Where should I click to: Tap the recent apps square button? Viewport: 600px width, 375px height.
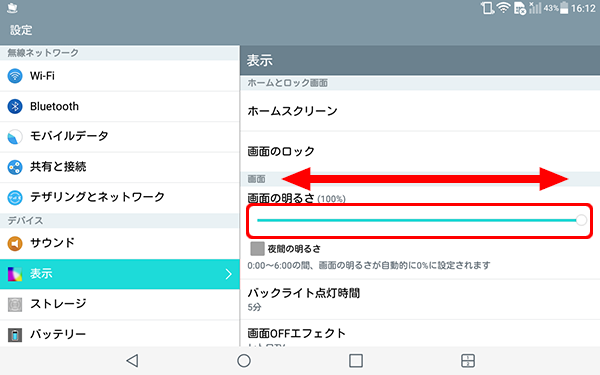pos(356,360)
